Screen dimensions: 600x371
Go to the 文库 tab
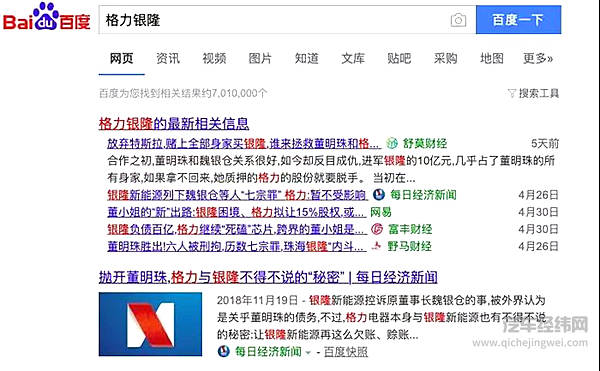[x=353, y=59]
